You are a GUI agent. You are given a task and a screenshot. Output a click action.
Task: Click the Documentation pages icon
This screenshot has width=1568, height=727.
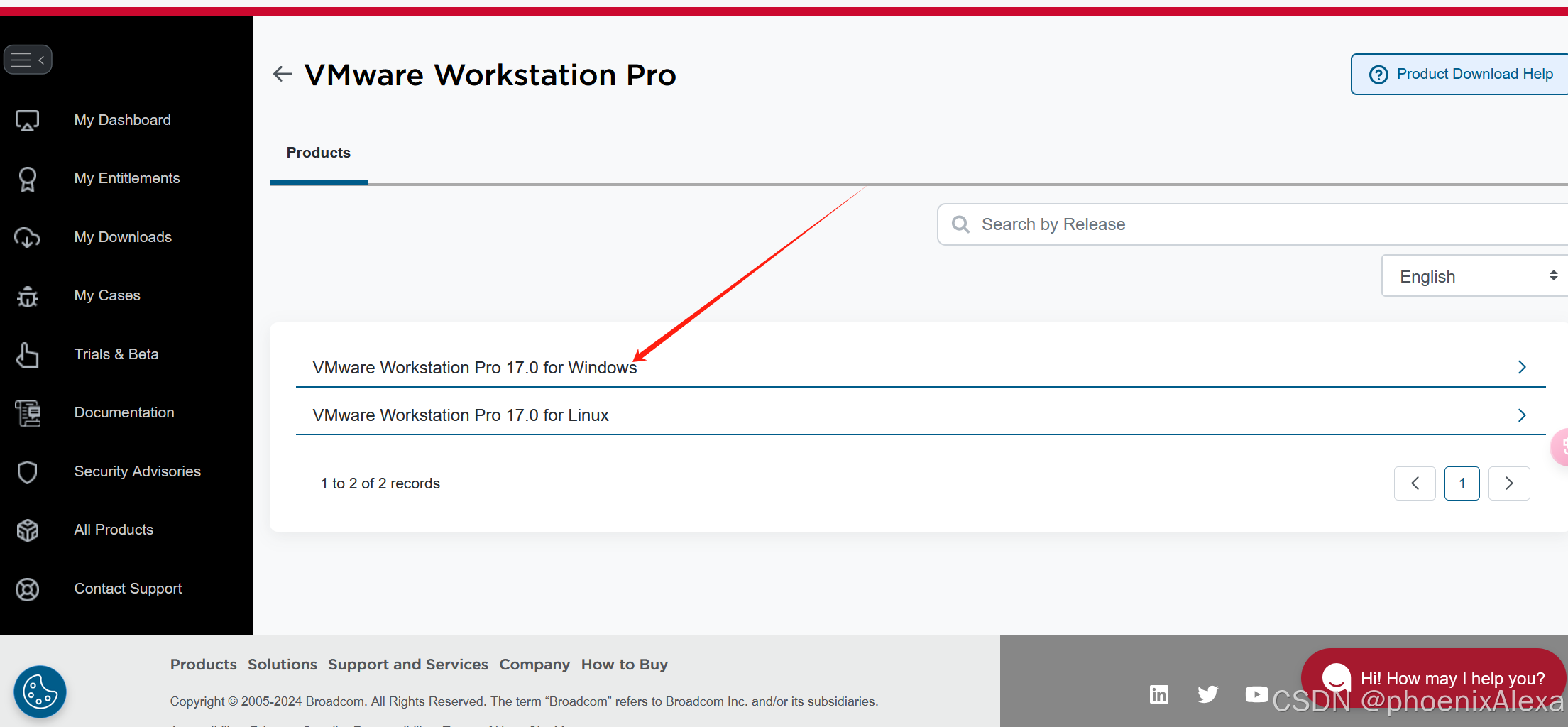click(28, 413)
